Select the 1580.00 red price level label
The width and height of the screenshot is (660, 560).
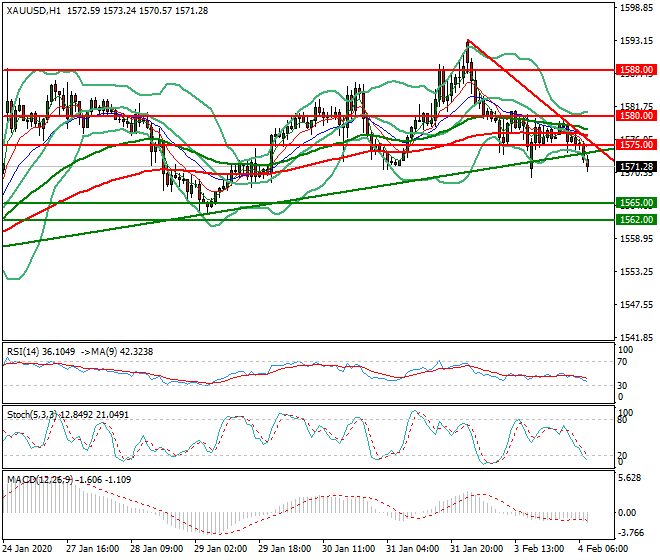(x=636, y=116)
